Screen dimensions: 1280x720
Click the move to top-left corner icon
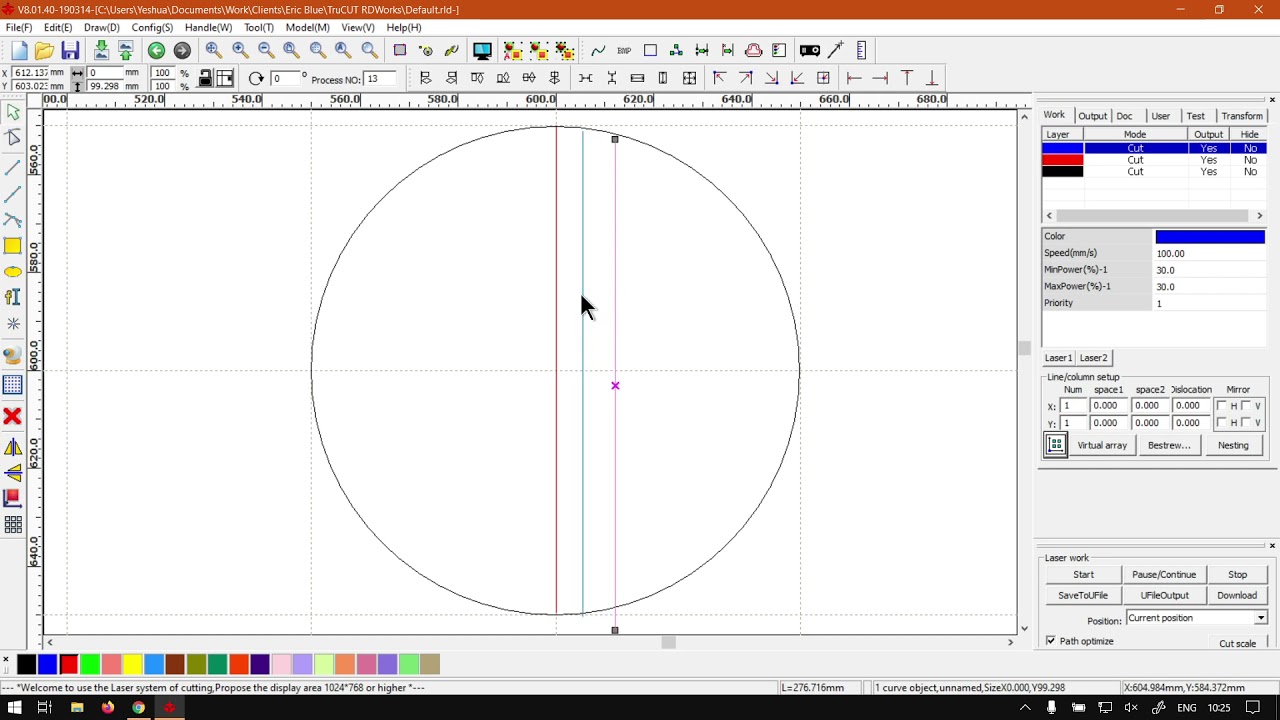click(719, 78)
